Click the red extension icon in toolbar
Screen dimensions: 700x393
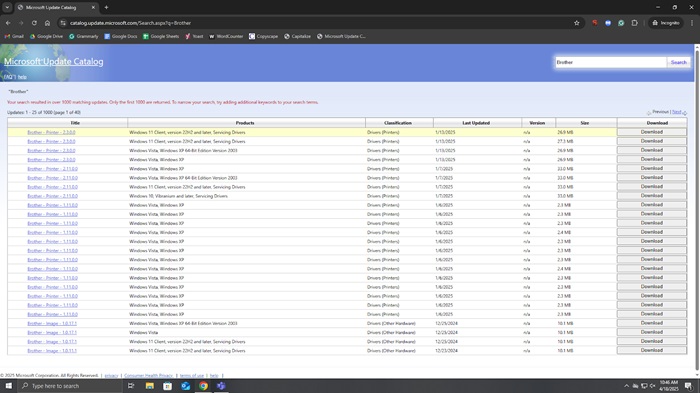pos(595,23)
